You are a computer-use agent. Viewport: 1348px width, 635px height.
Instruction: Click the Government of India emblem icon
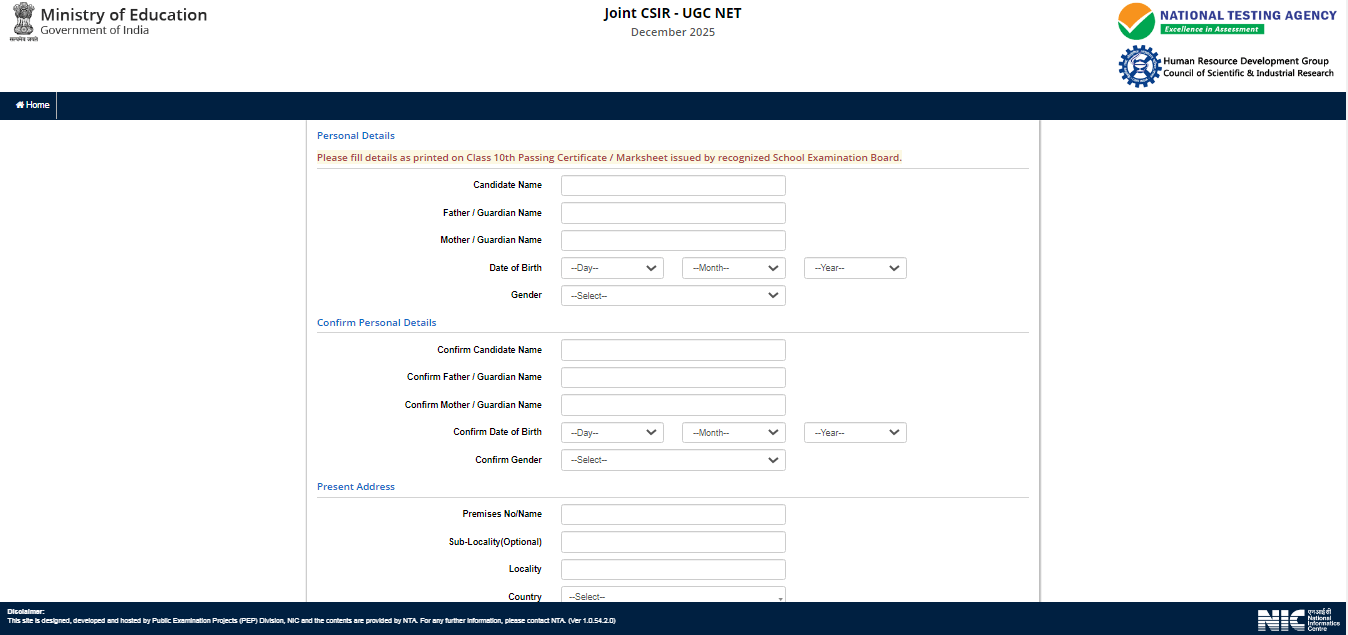(23, 21)
